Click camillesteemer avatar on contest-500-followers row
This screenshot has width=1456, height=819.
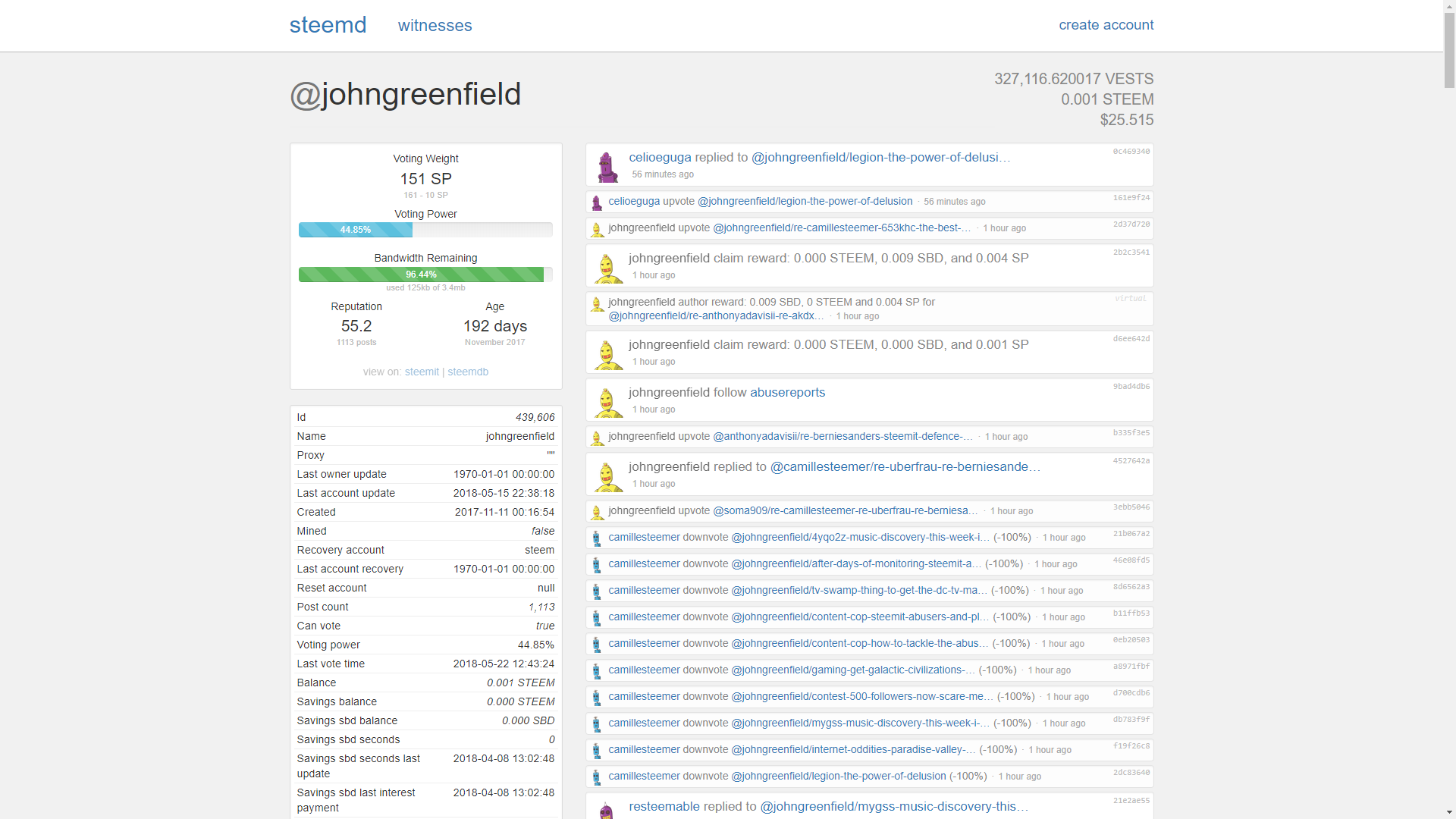(x=597, y=698)
